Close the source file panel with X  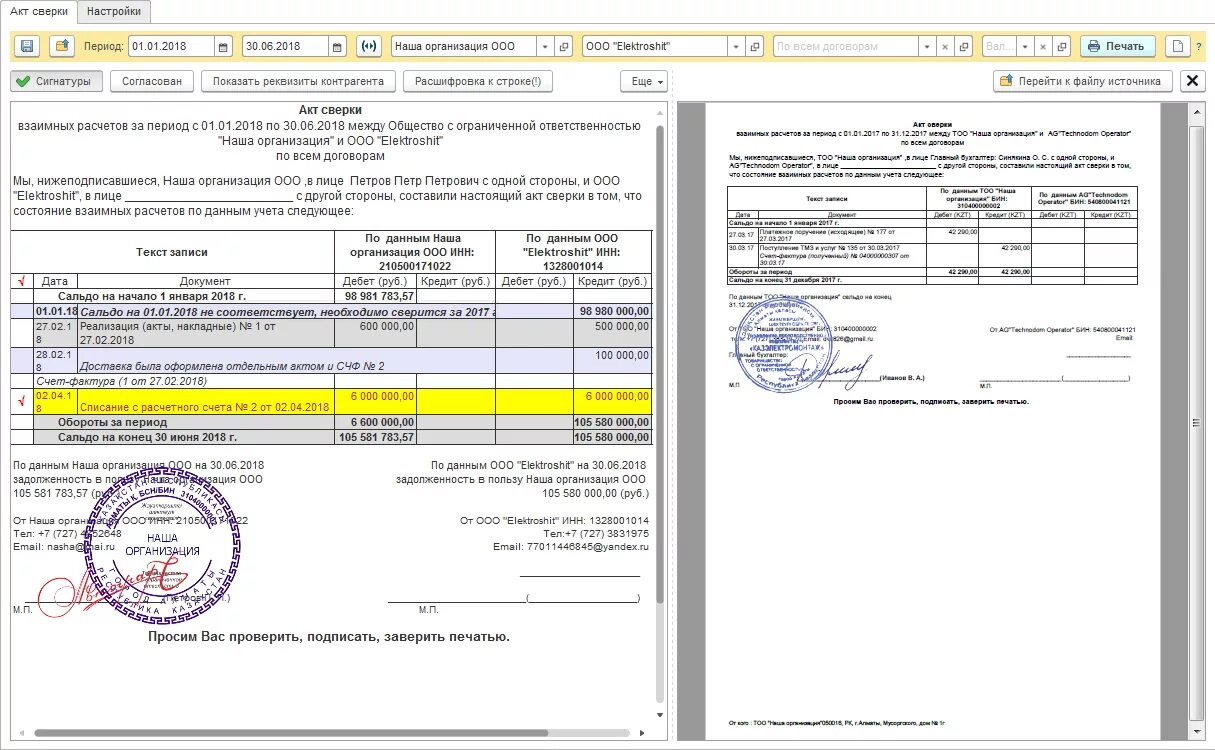coord(1192,81)
